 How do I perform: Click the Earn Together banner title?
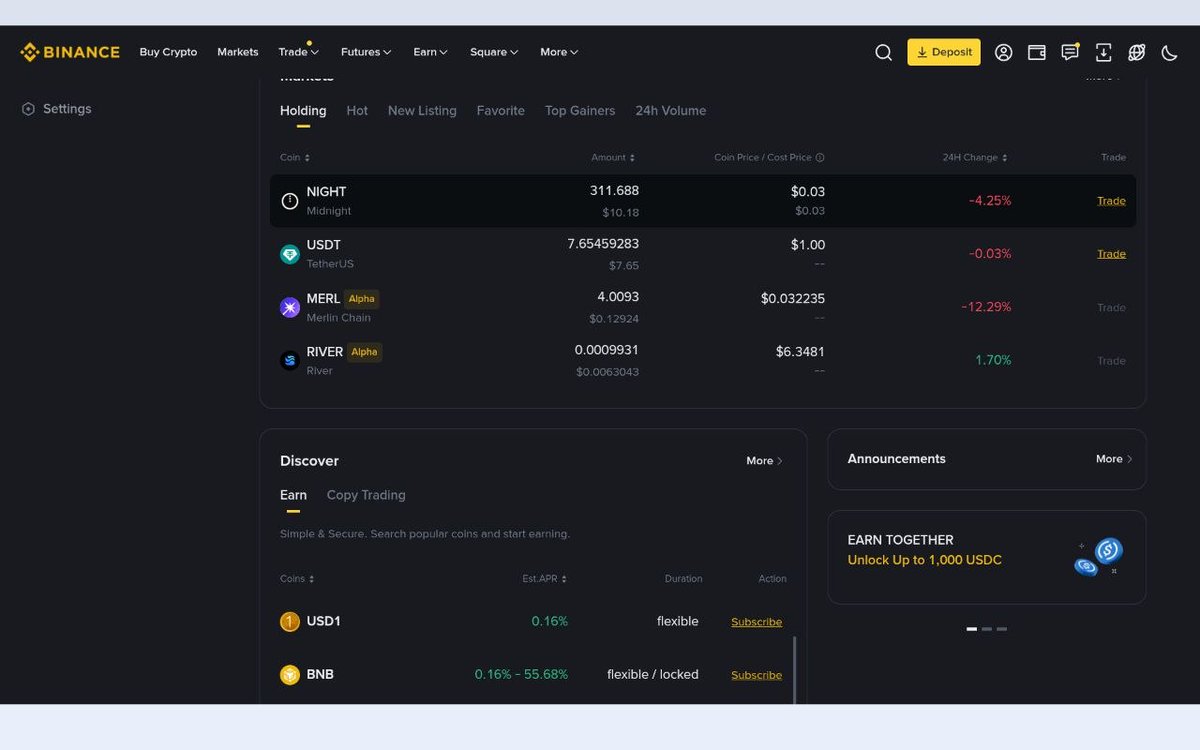pos(900,540)
